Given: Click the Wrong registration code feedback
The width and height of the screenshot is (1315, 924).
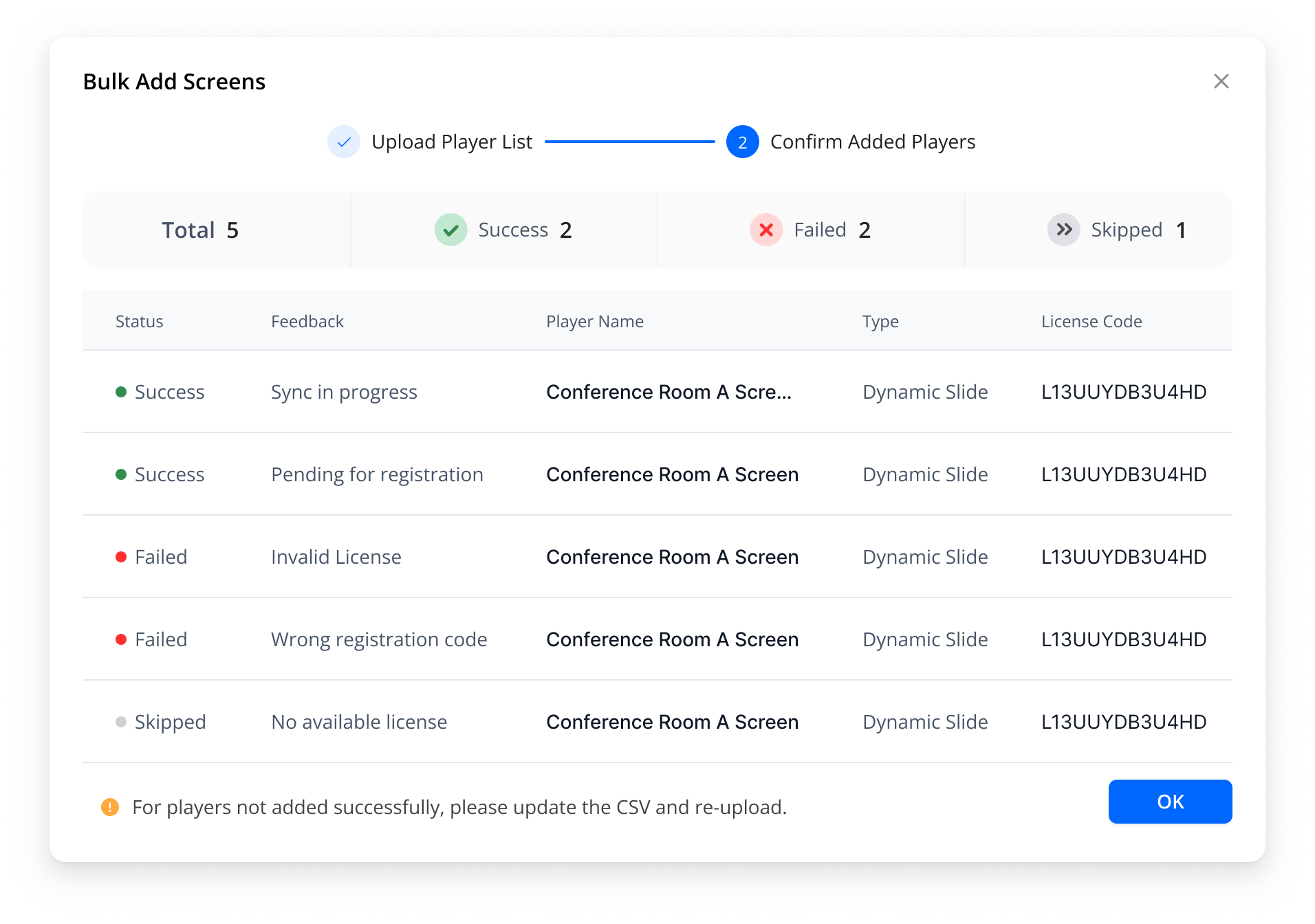Looking at the screenshot, I should click(379, 639).
